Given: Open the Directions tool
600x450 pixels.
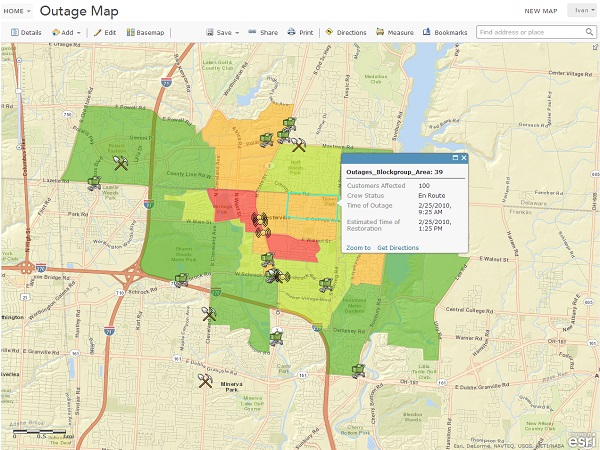Looking at the screenshot, I should [x=346, y=33].
